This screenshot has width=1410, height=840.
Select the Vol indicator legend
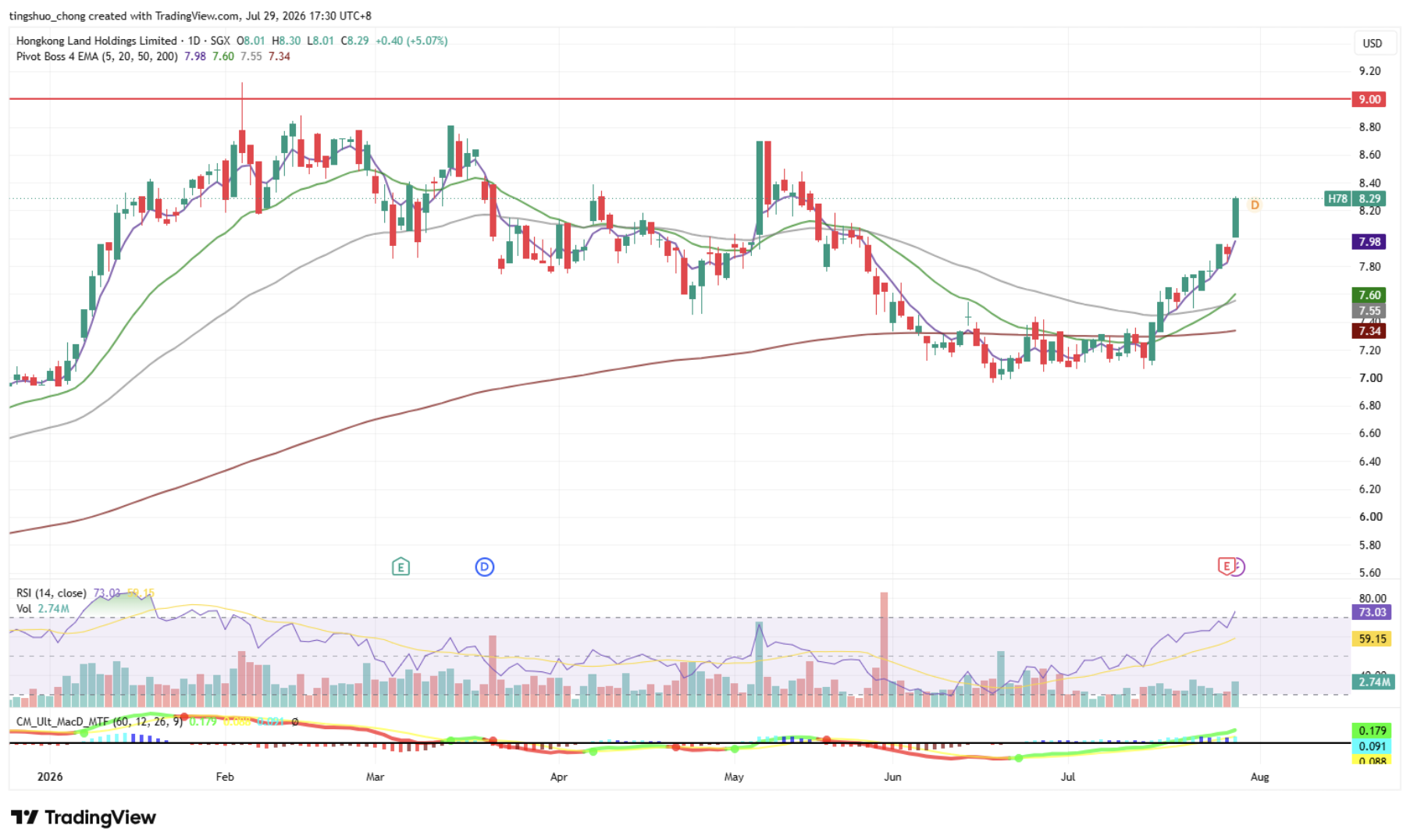click(24, 608)
